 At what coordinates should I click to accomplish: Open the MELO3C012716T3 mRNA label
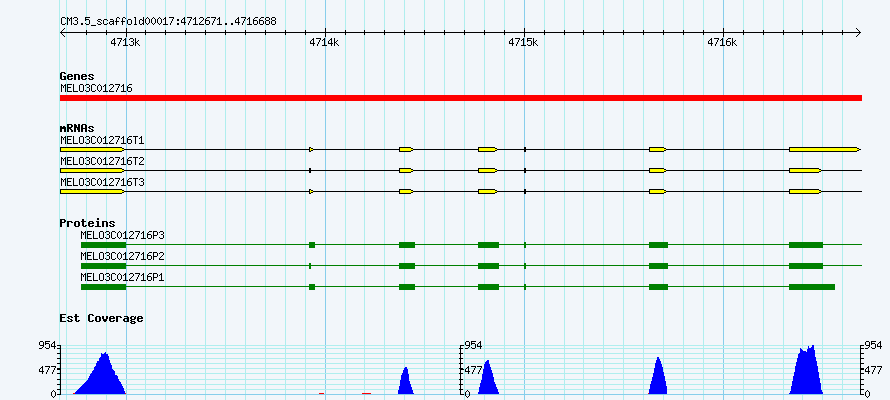click(102, 182)
